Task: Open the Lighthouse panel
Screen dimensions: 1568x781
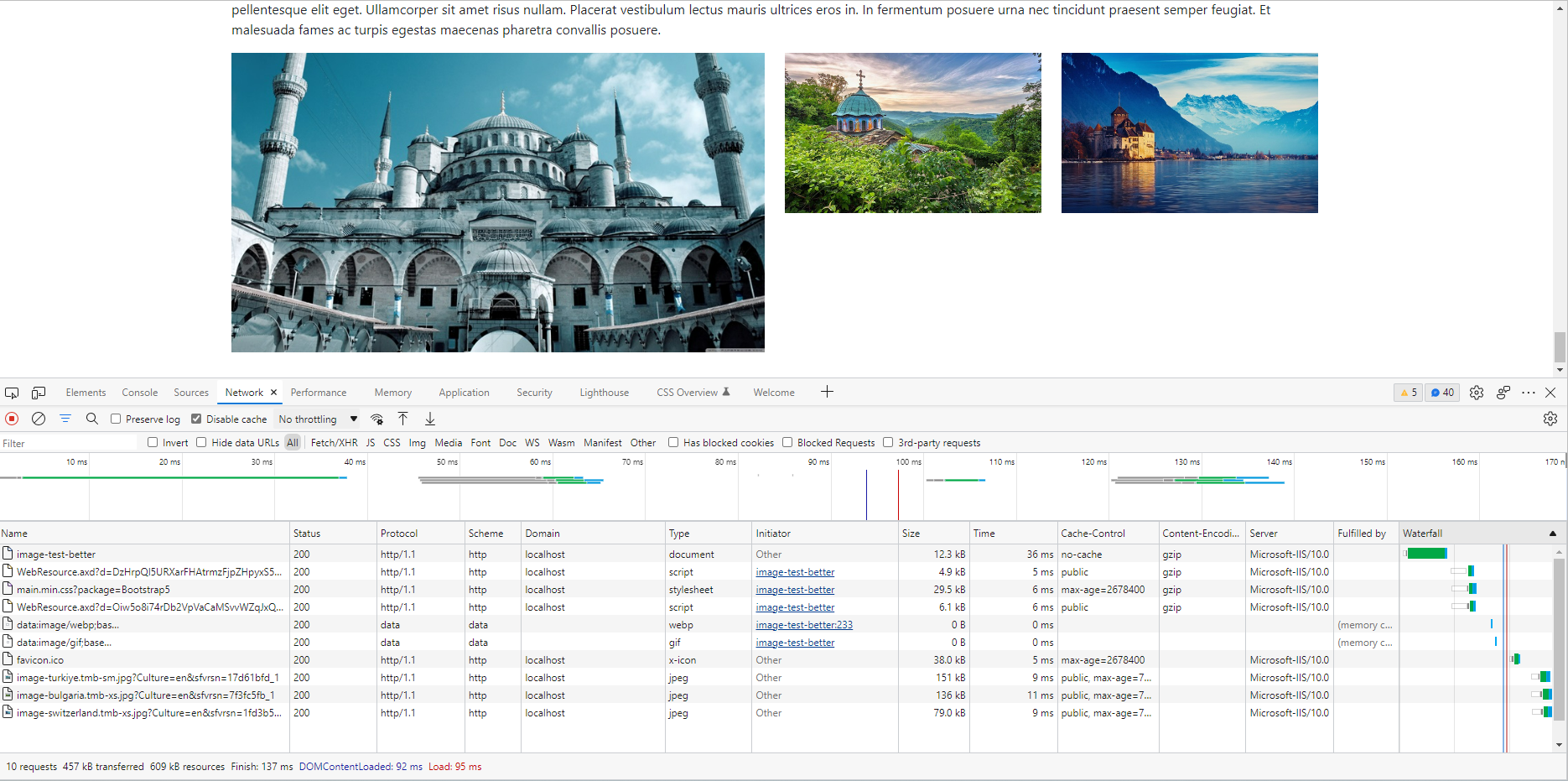Action: click(x=604, y=392)
